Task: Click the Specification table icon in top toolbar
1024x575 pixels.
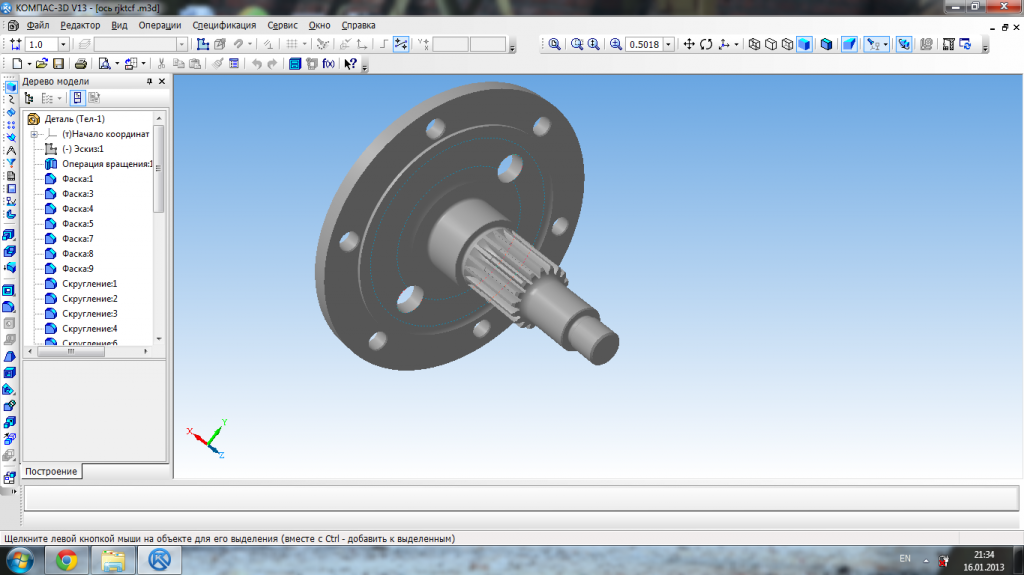Action: pyautogui.click(x=234, y=63)
